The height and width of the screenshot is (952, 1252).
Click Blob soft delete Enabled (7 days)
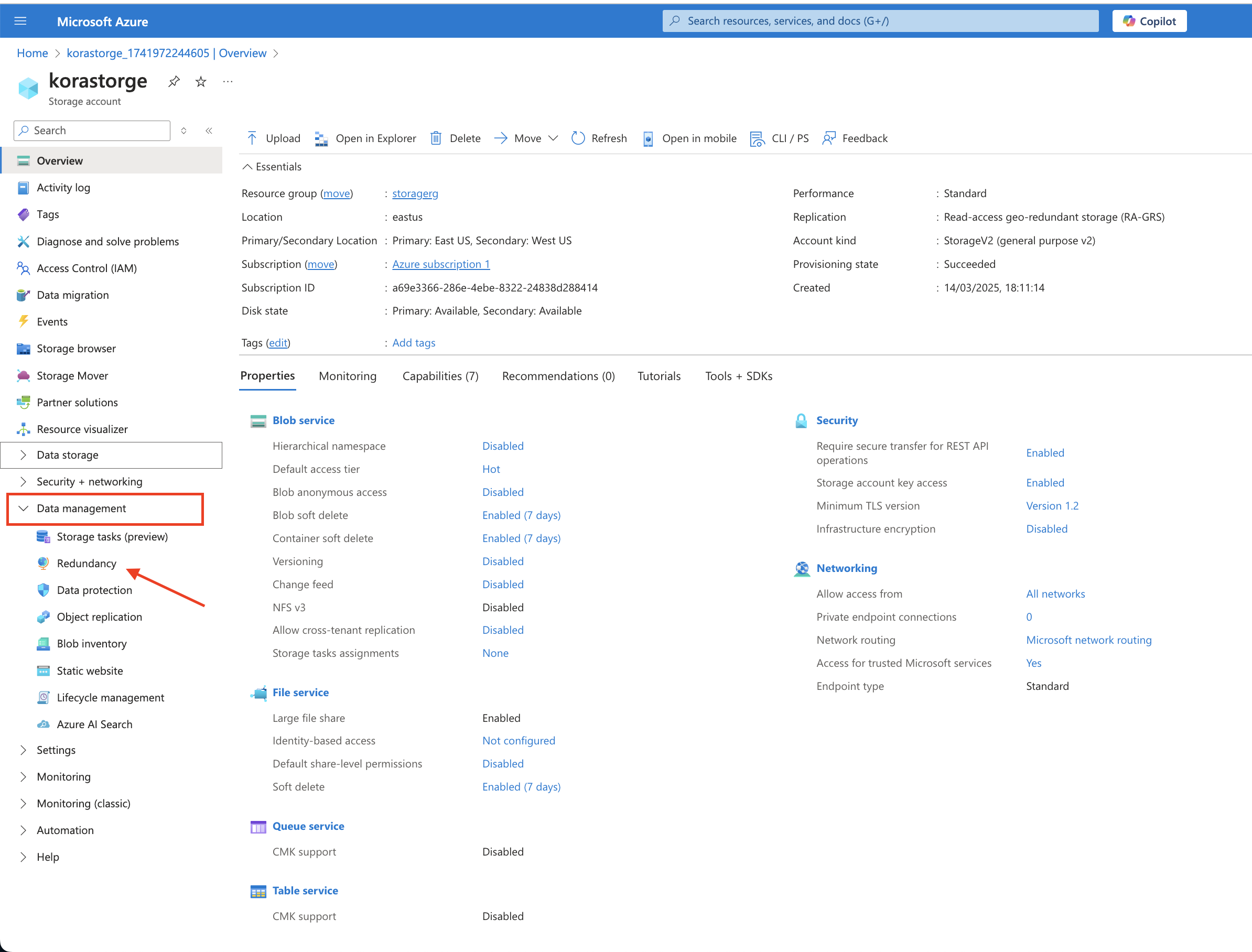[522, 515]
